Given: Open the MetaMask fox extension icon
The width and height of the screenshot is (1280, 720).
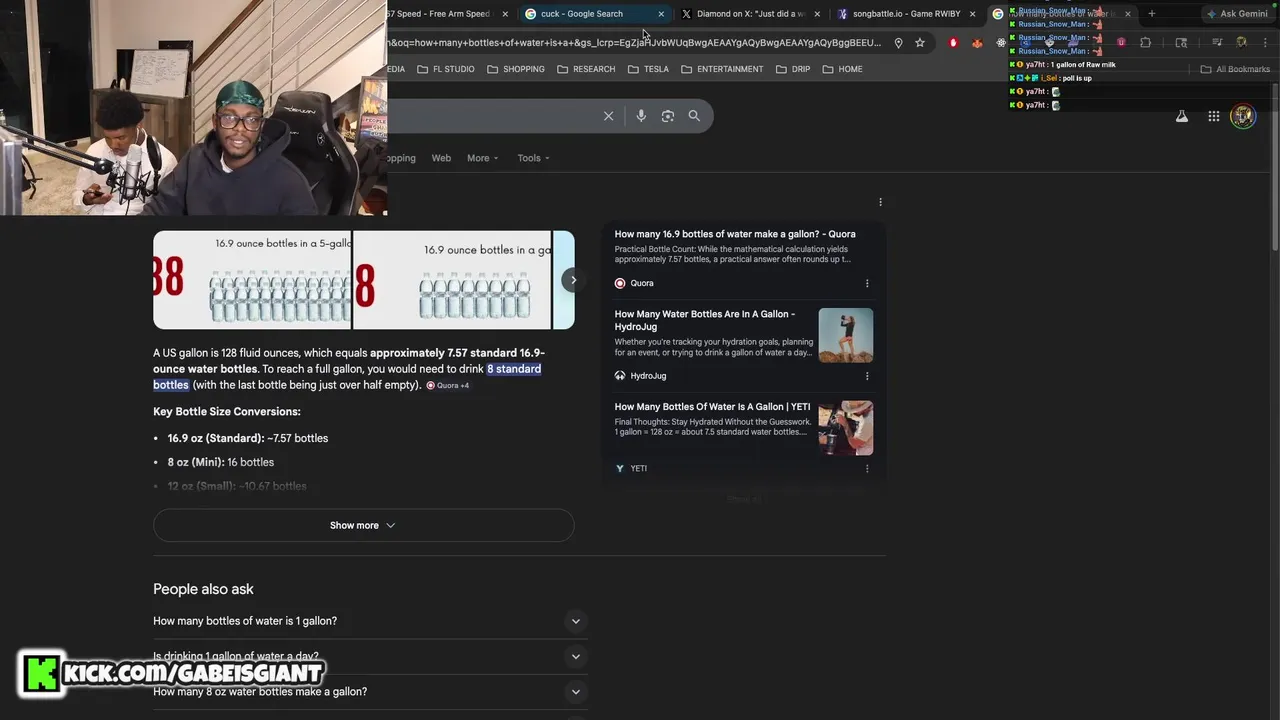Looking at the screenshot, I should (x=977, y=43).
